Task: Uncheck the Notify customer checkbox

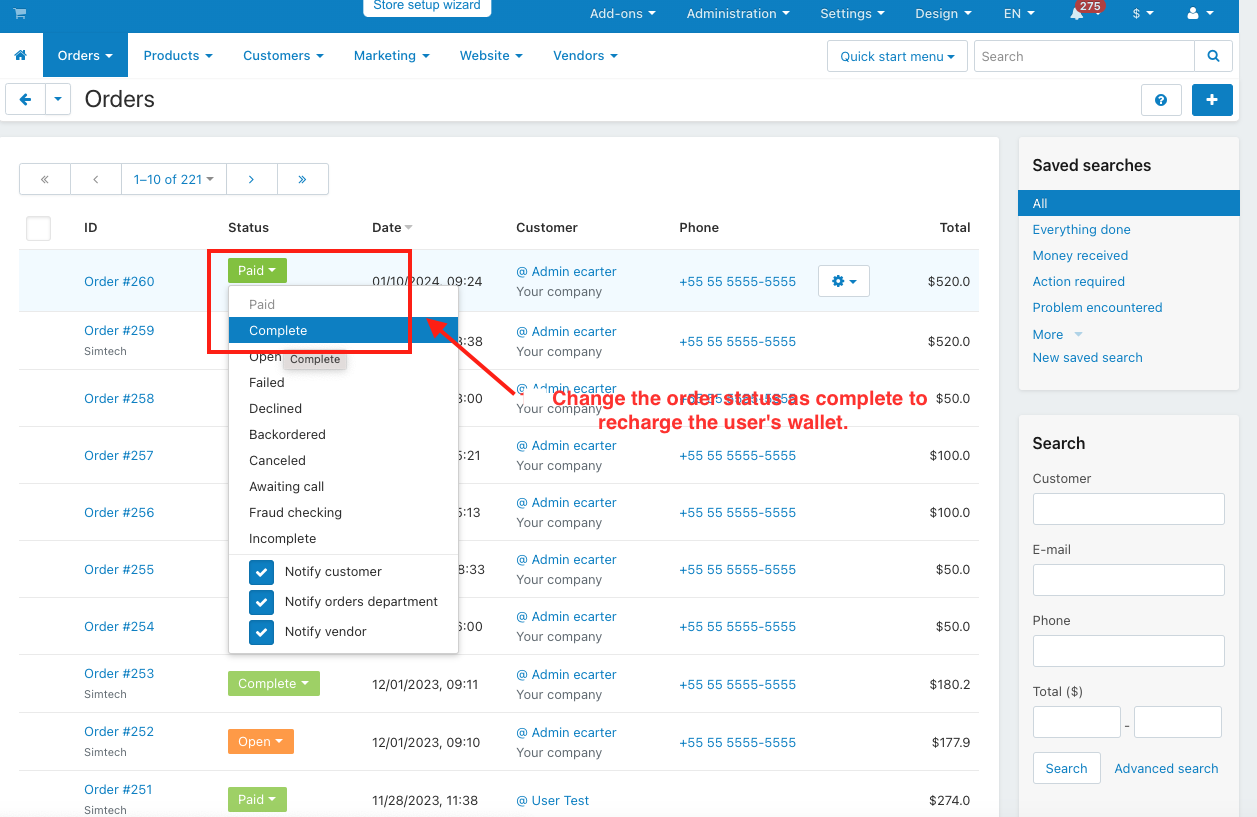Action: (x=261, y=572)
